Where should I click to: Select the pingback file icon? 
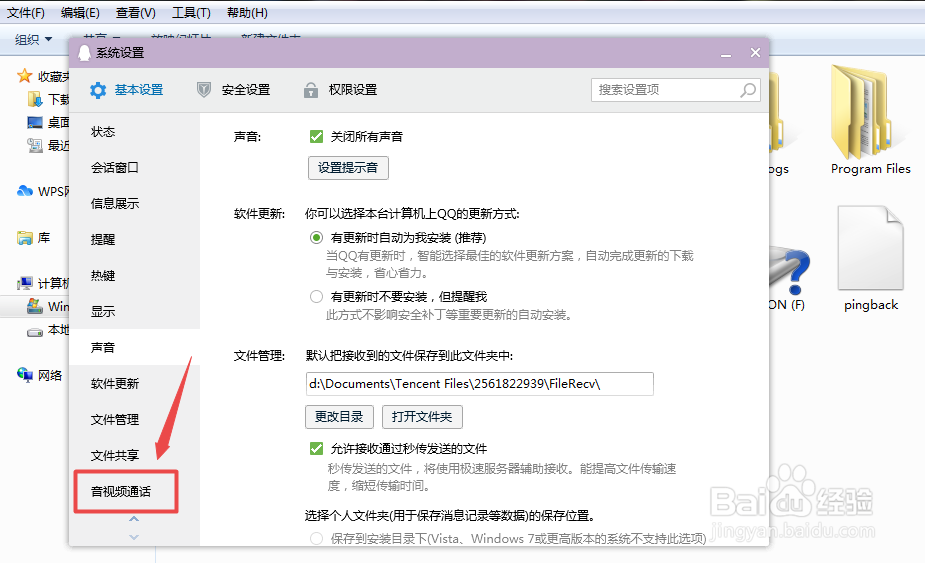(871, 248)
